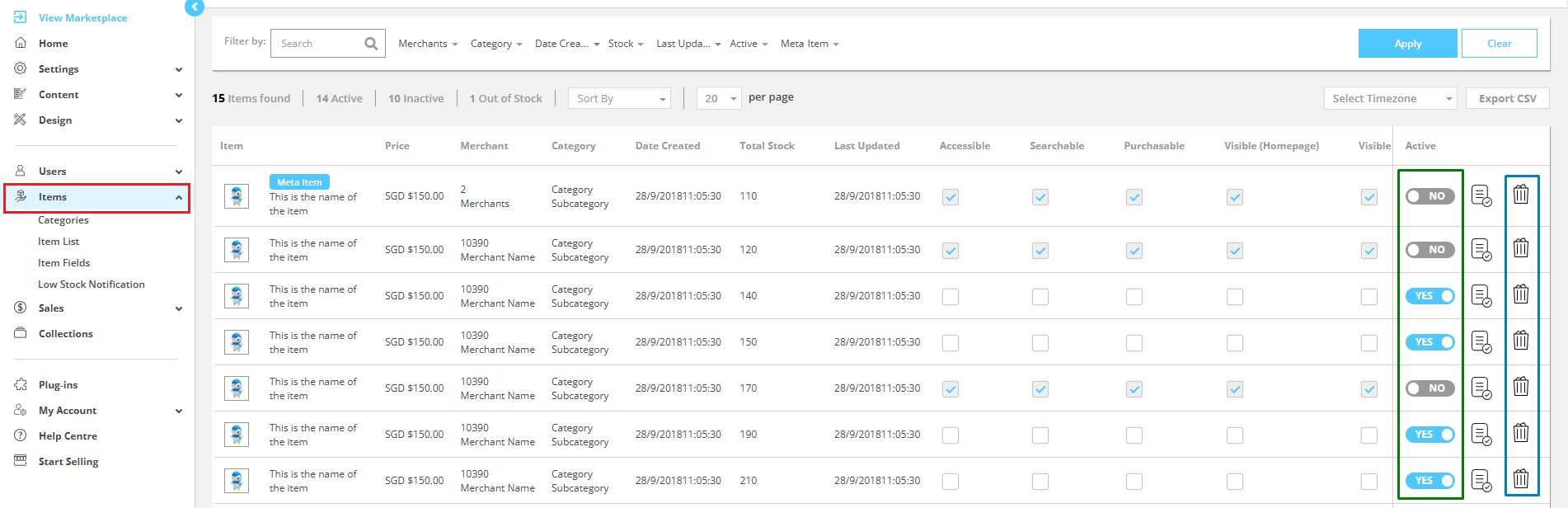Uncheck Searchable for the stock 120 item

pos(1040,251)
